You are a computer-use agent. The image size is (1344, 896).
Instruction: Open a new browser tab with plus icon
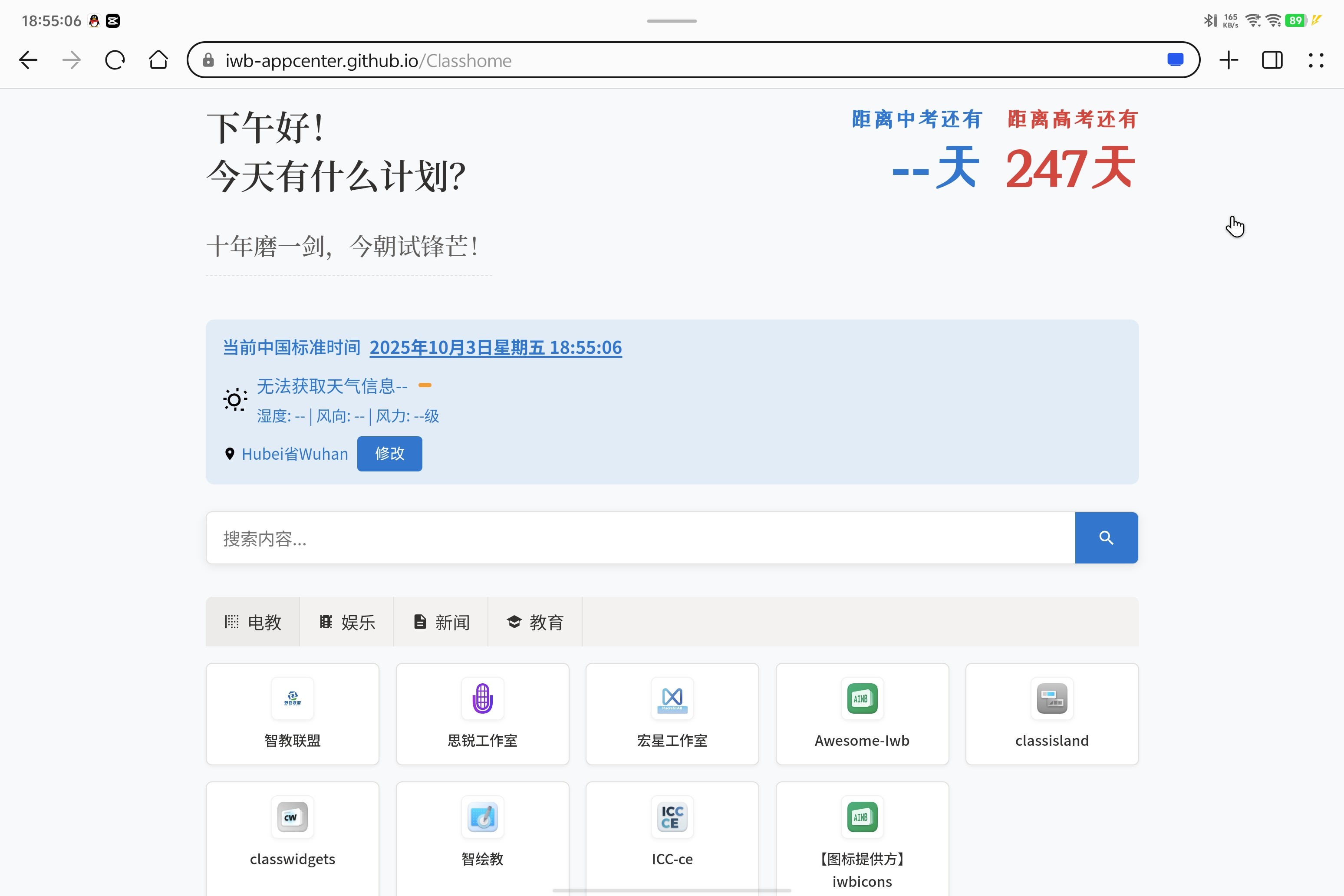(x=1229, y=60)
